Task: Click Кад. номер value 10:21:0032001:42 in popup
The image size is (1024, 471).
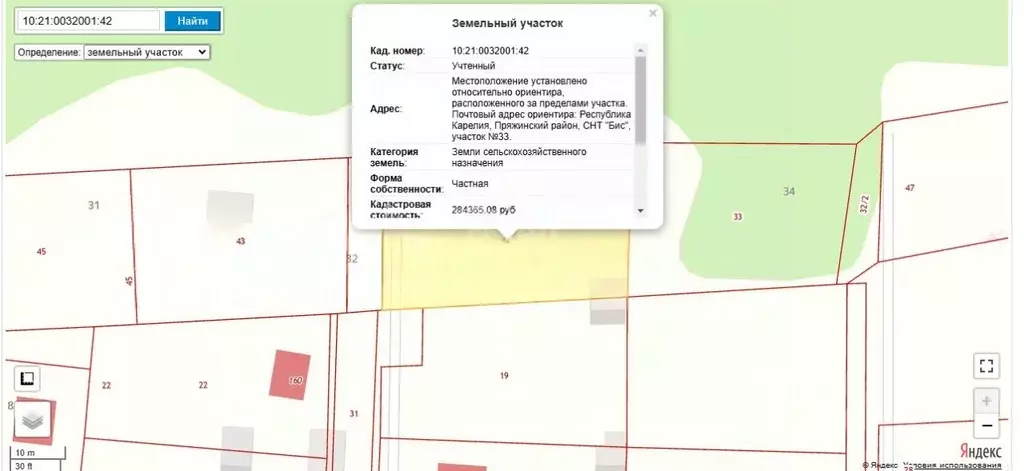Action: click(490, 51)
